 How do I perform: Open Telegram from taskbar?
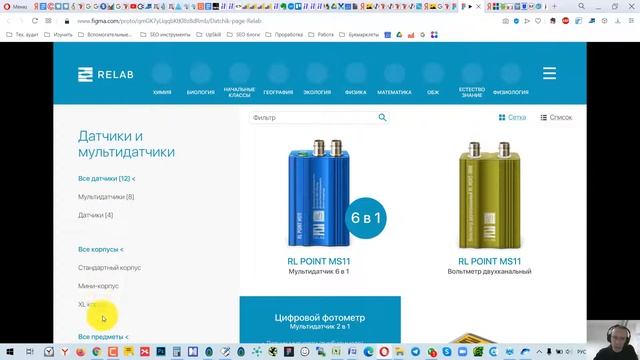tap(416, 352)
